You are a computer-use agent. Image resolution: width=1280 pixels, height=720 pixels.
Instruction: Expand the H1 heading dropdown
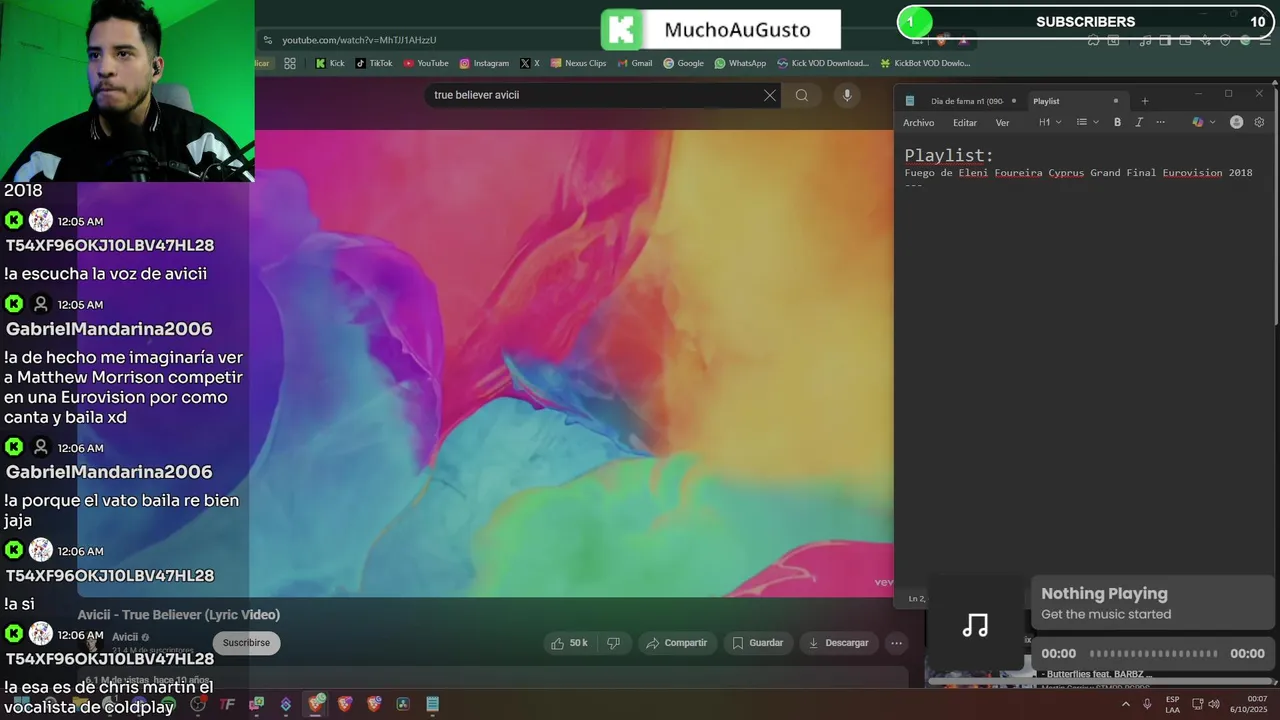(1050, 122)
